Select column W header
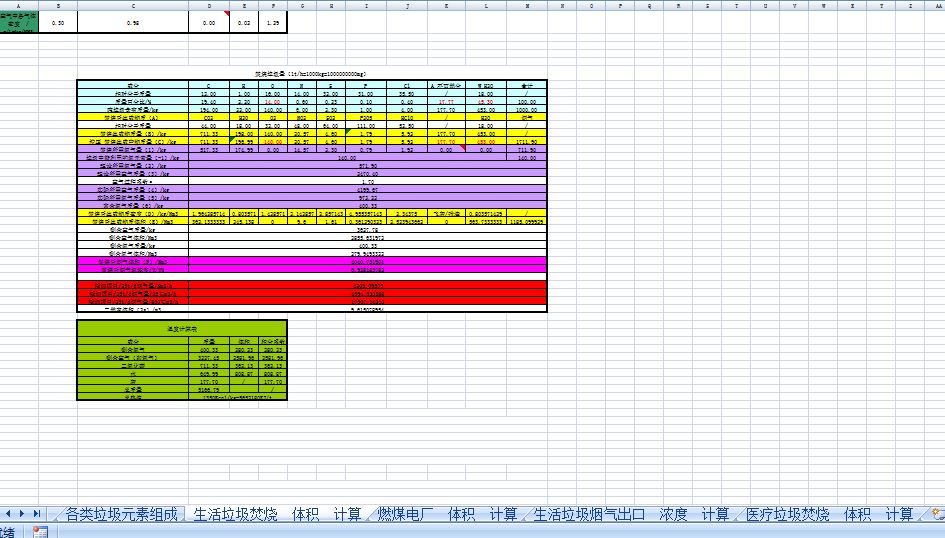 click(823, 5)
